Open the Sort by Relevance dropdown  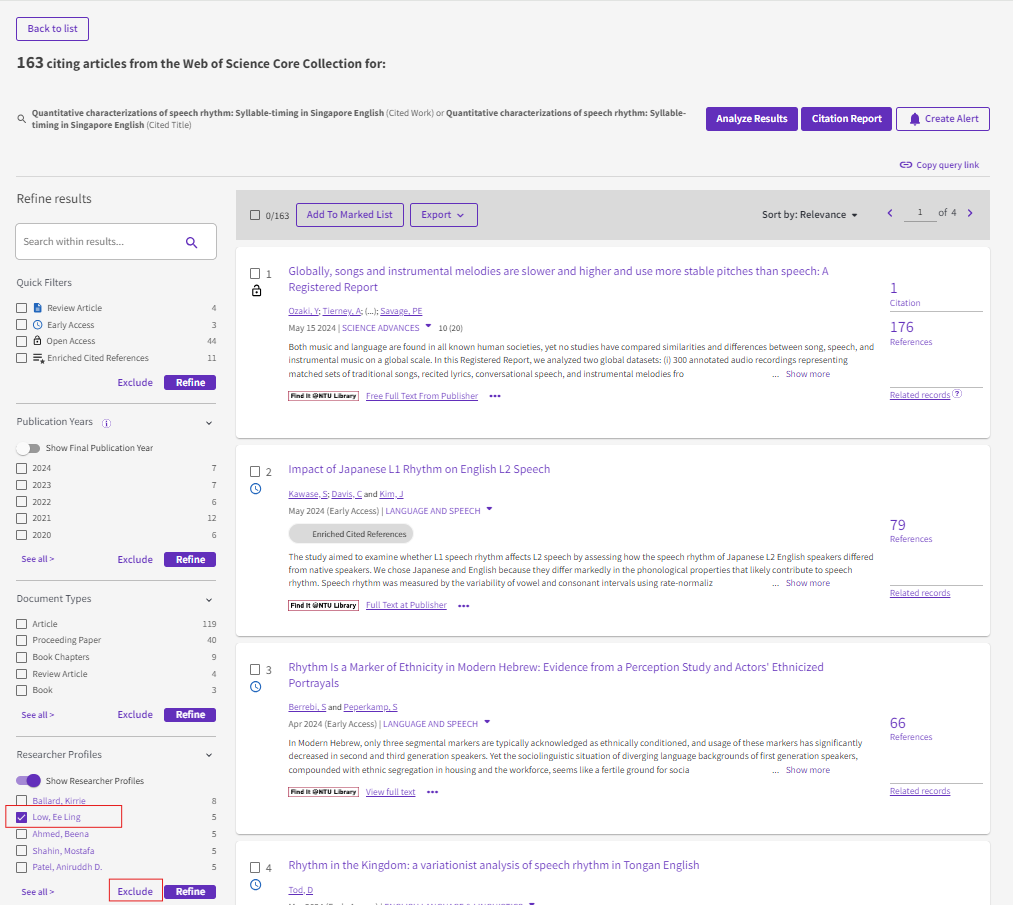(809, 215)
